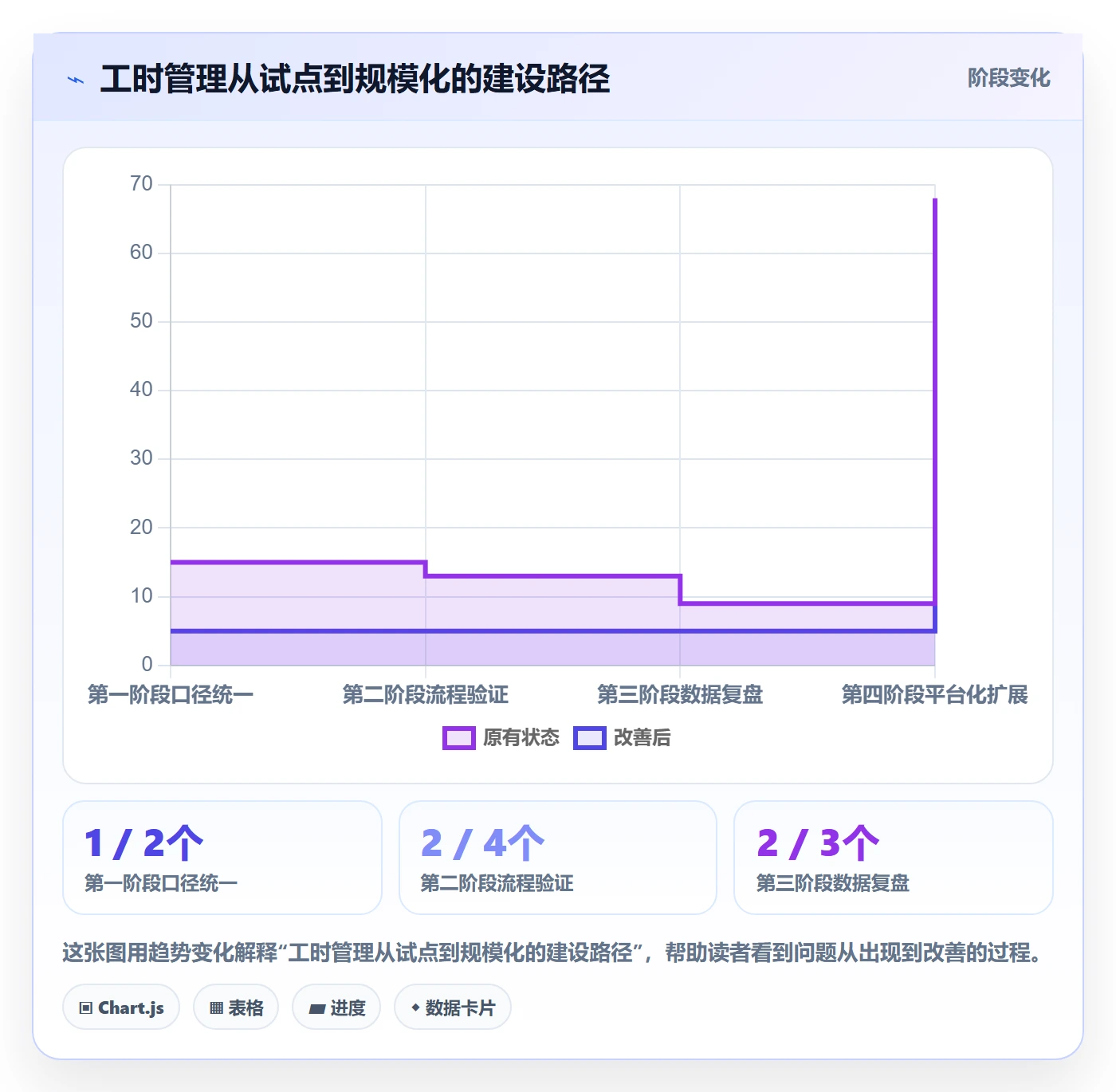Viewport: 1116px width, 1092px height.
Task: Click the Chart.js chip square icon
Action: pyautogui.click(x=86, y=1008)
